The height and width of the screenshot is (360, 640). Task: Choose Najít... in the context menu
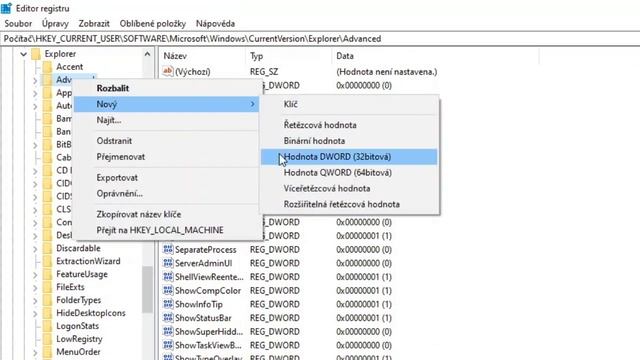click(x=167, y=120)
